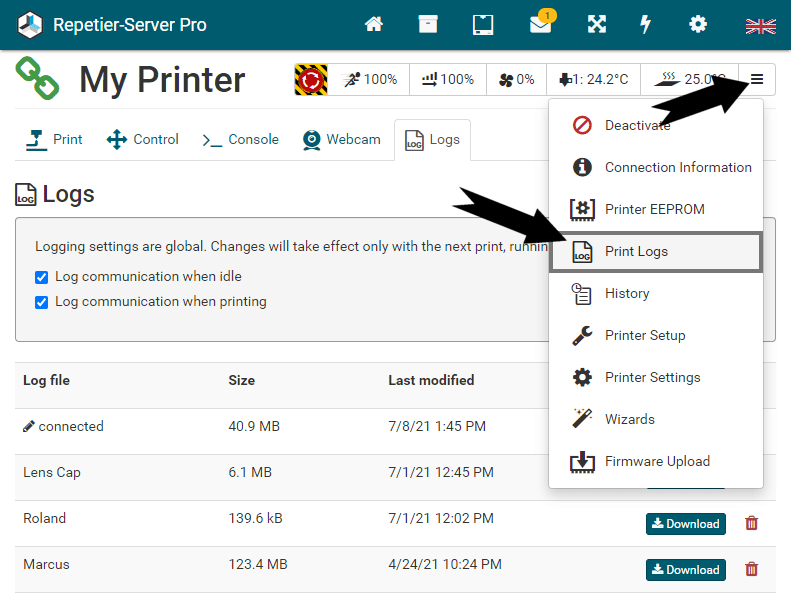Click the emergency stop icon

coord(311,80)
